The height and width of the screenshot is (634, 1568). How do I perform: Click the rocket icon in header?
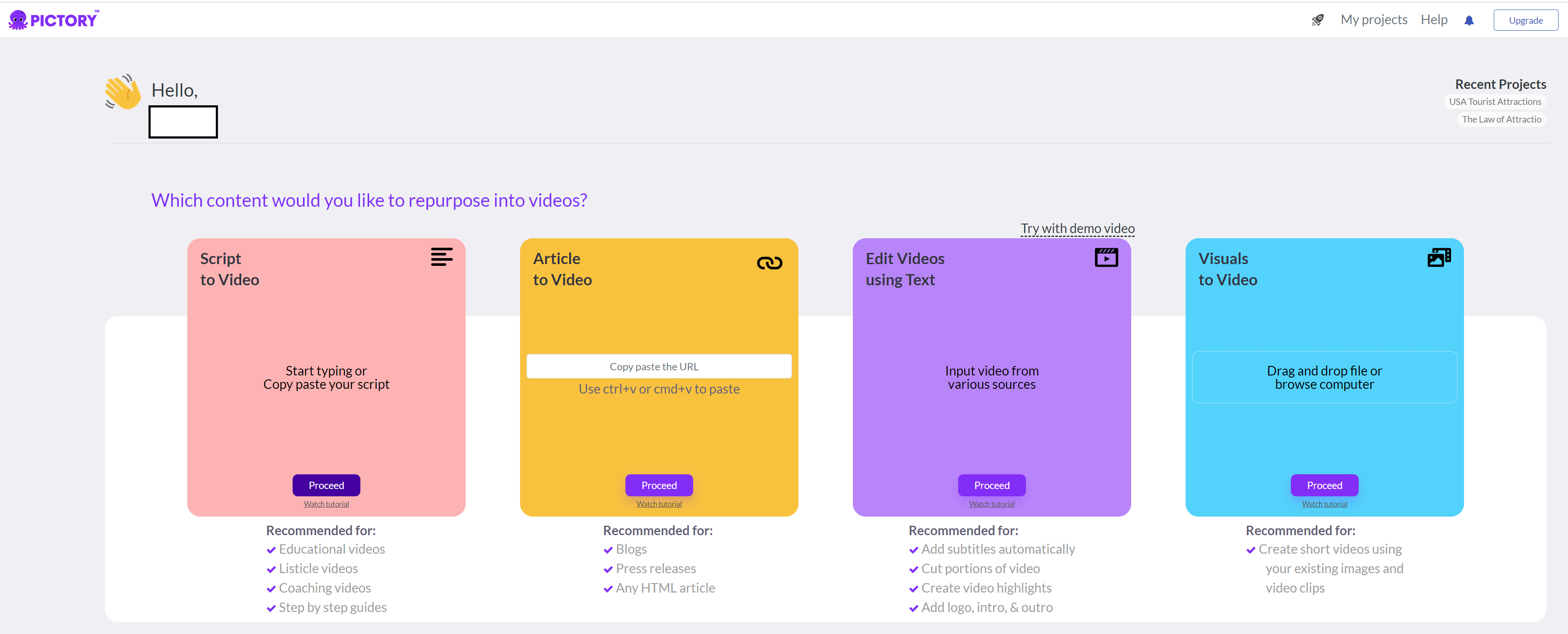click(1317, 20)
